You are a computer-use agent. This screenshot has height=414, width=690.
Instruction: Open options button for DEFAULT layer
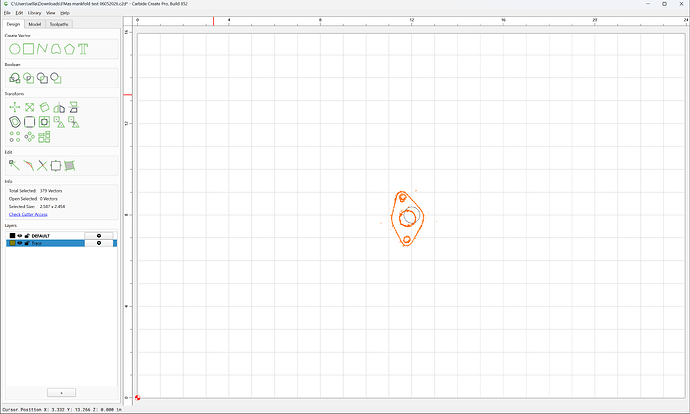coord(99,236)
